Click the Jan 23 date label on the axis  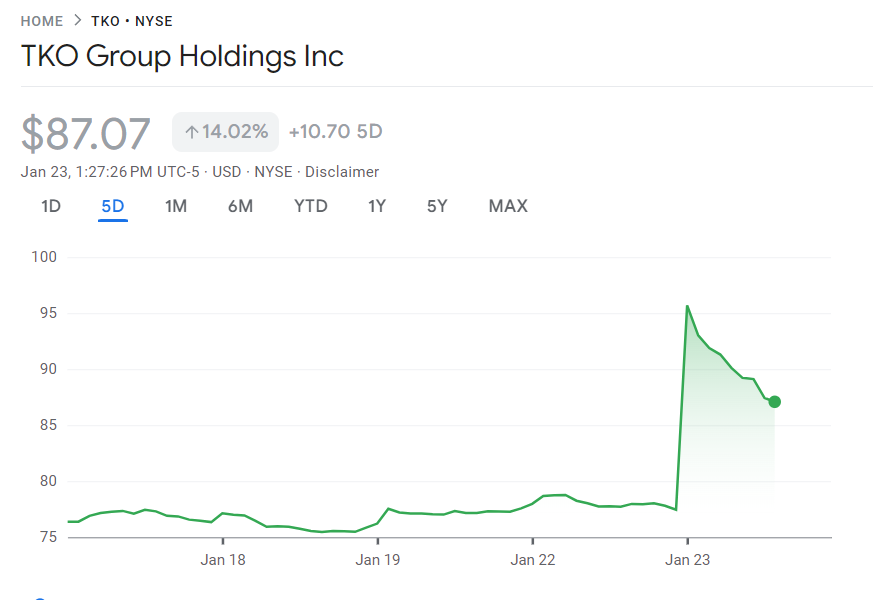pyautogui.click(x=688, y=560)
